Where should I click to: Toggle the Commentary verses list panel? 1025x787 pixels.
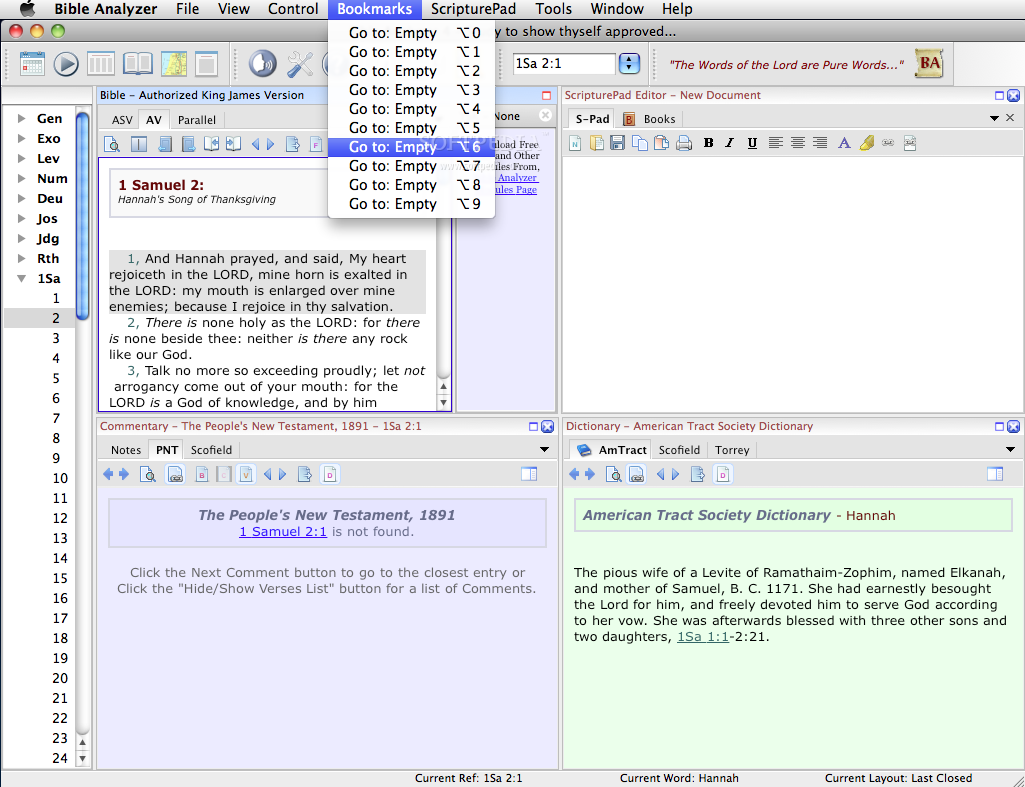pyautogui.click(x=529, y=474)
